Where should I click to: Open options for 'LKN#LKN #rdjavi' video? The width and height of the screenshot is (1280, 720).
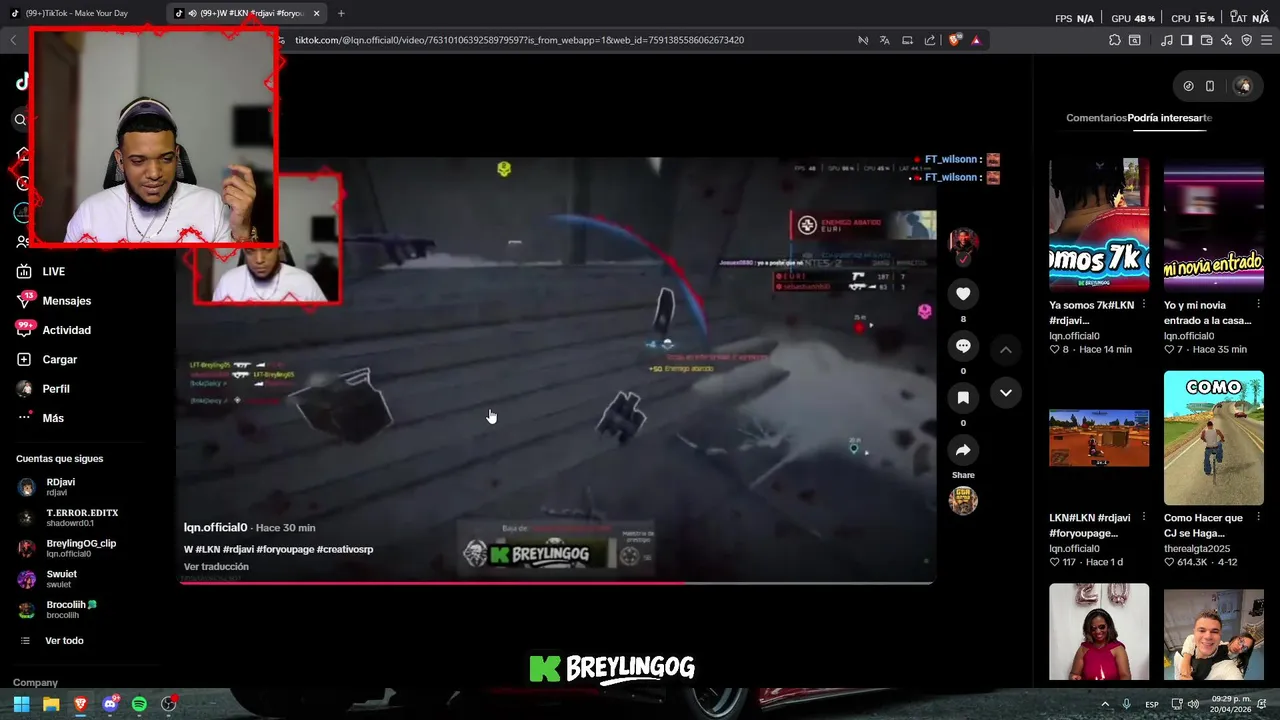tap(1142, 519)
